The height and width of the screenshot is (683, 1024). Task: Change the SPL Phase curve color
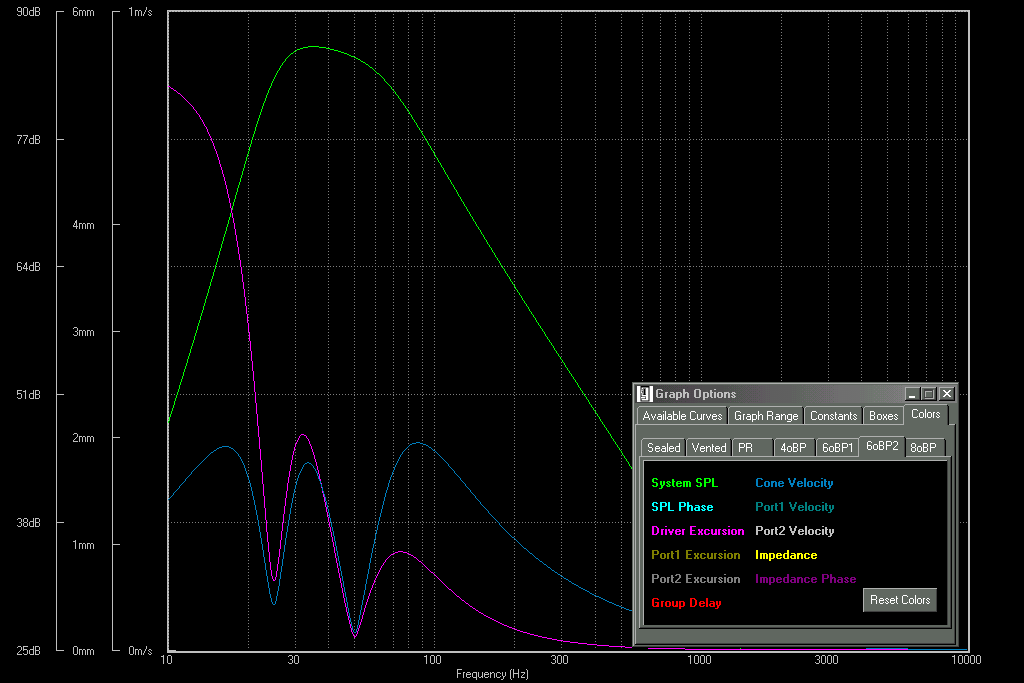tap(682, 507)
